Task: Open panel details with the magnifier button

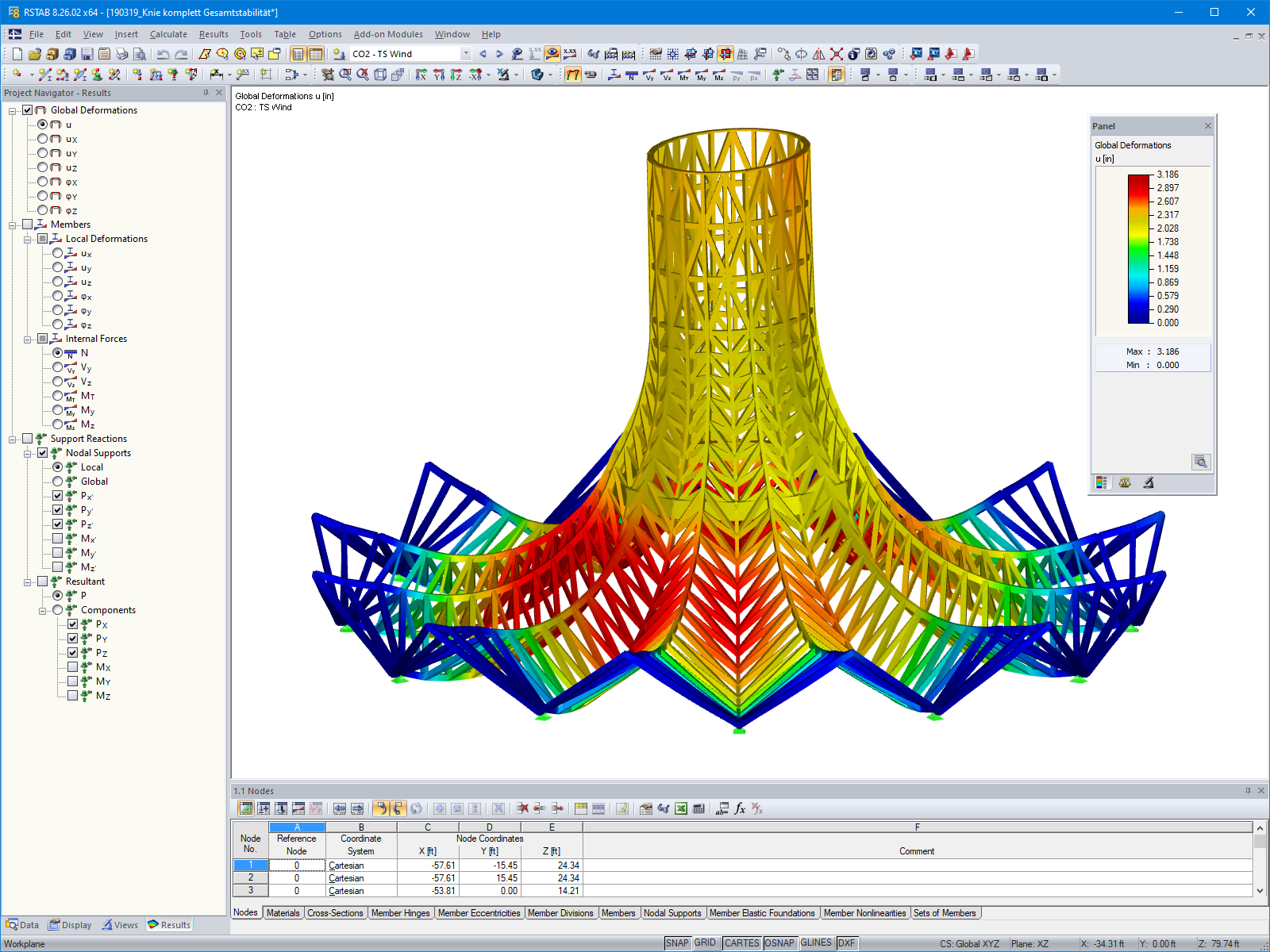Action: point(1201,462)
